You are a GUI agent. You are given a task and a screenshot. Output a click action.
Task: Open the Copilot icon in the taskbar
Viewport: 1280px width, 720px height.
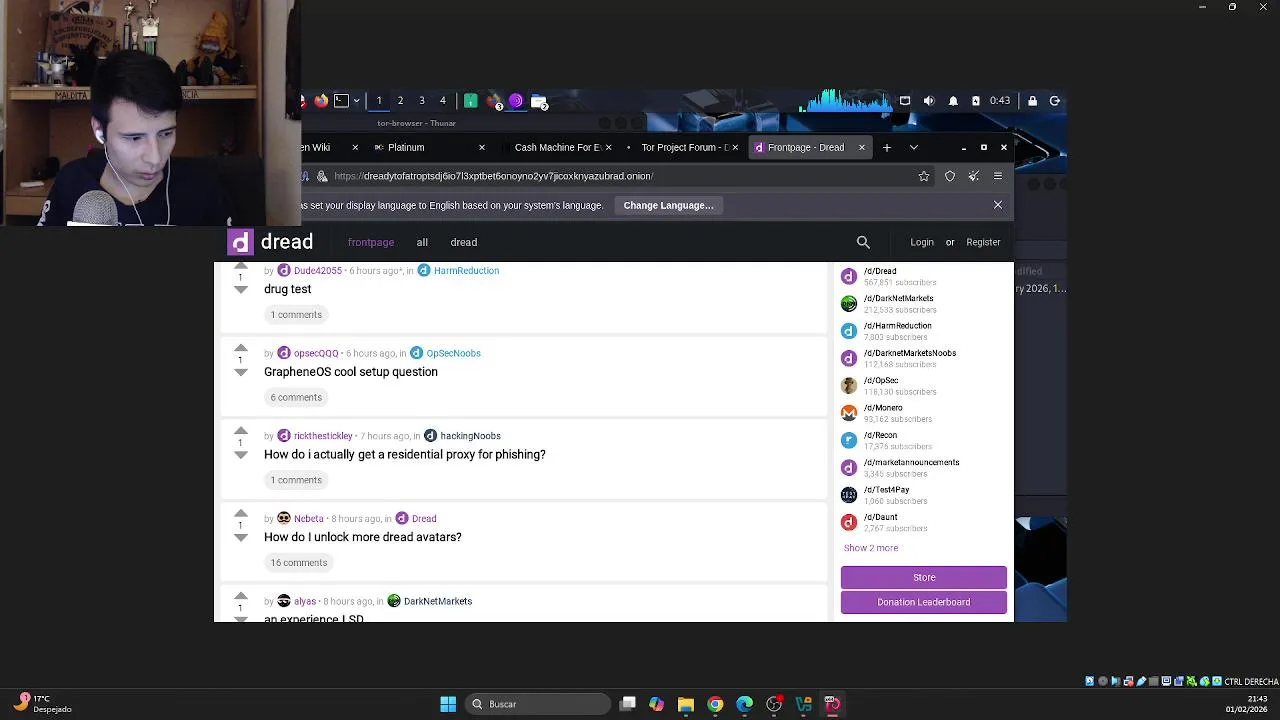(x=656, y=704)
